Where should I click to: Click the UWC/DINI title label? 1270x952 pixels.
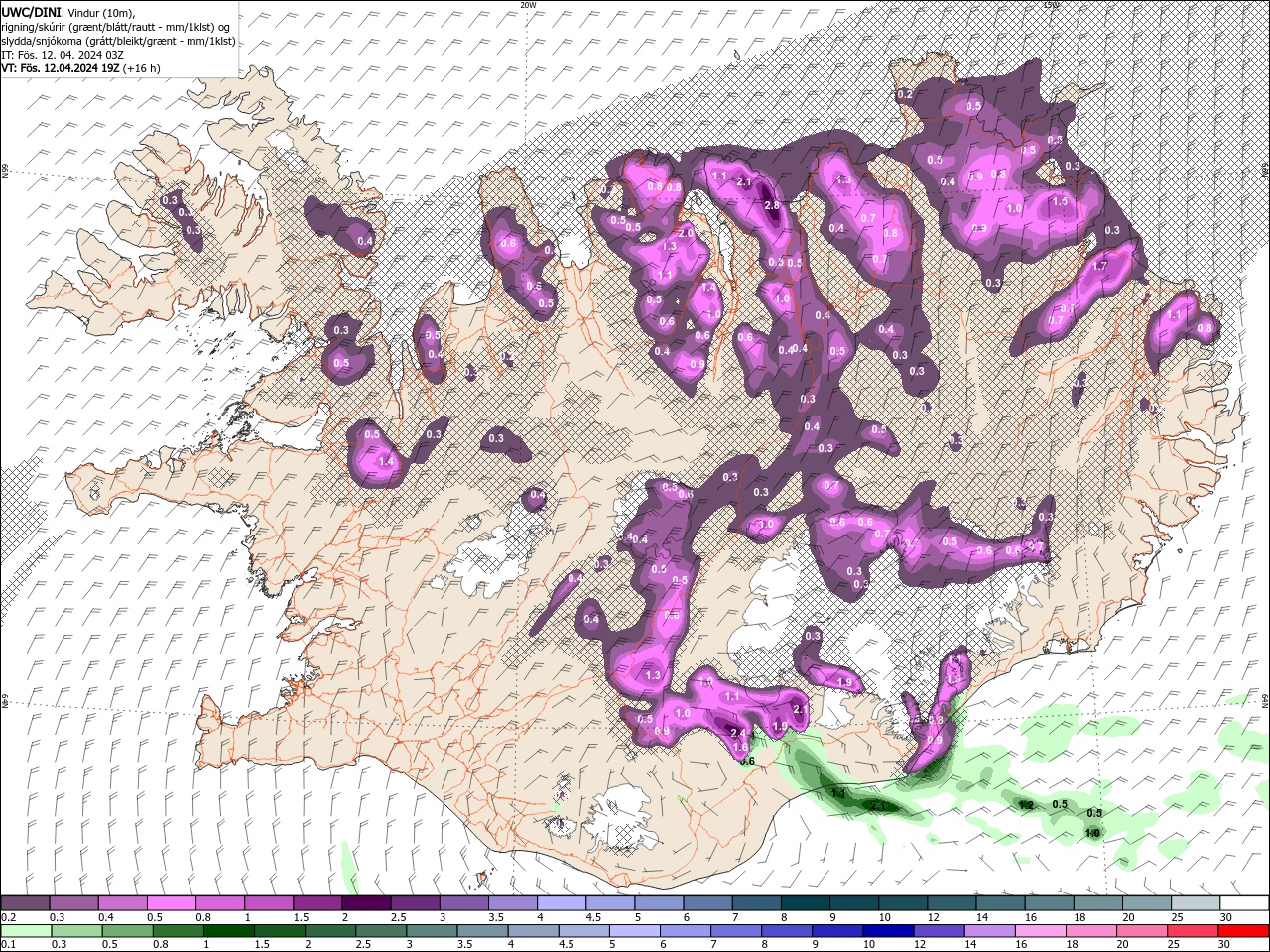33,12
